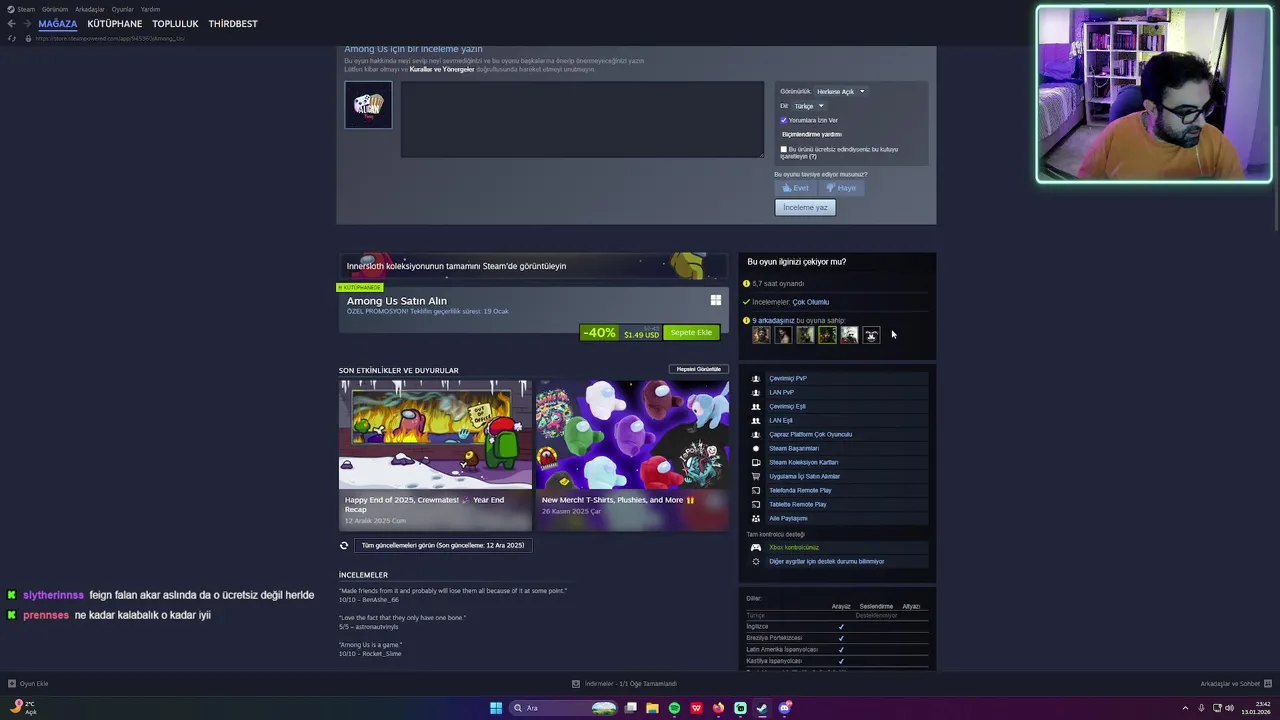Go back with the navigation back arrow
The image size is (1280, 720).
(x=11, y=23)
